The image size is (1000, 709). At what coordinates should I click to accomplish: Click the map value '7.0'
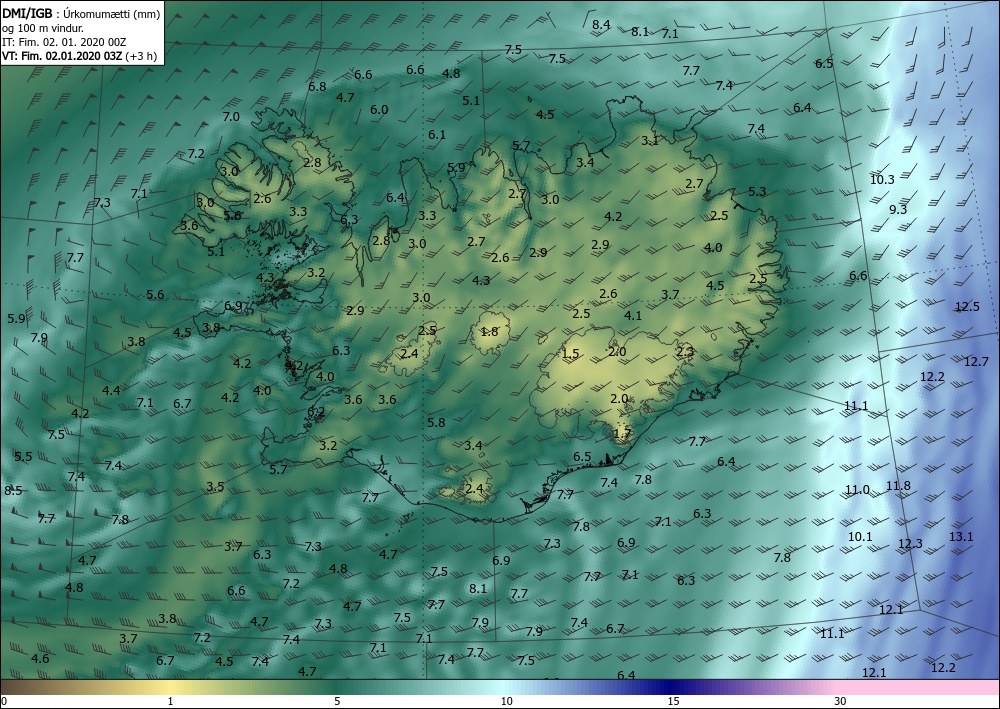(x=231, y=117)
